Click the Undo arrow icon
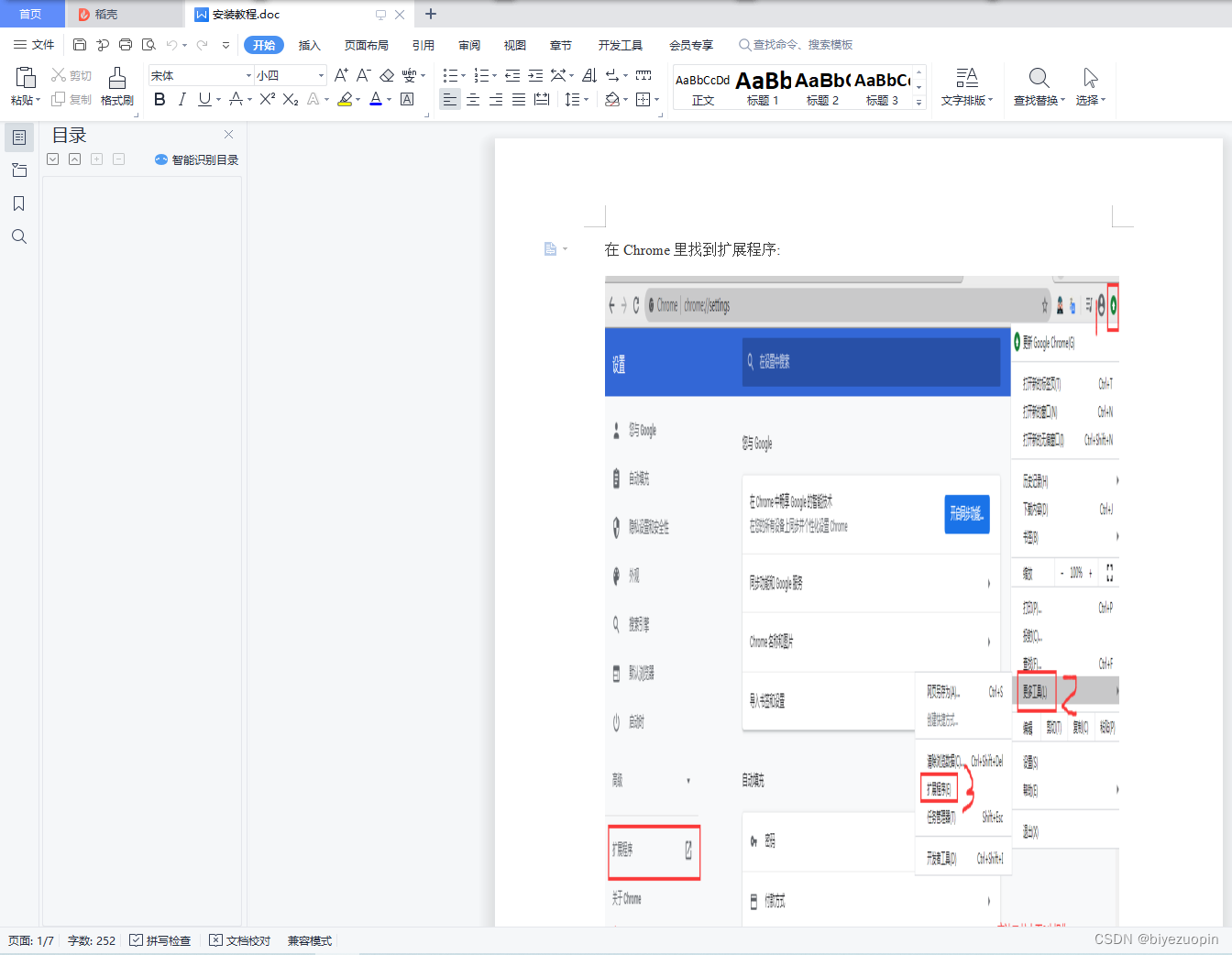Screen dimensions: 1232x955 pos(171,45)
